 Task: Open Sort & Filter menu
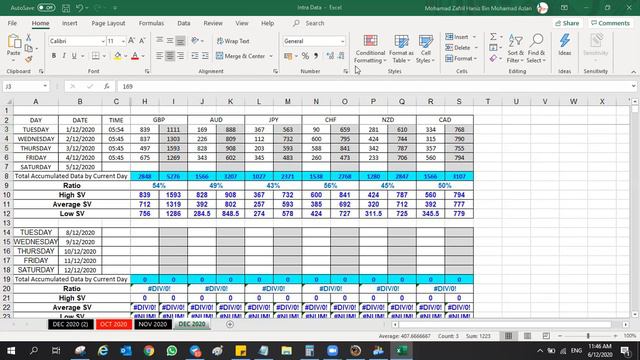coord(515,49)
